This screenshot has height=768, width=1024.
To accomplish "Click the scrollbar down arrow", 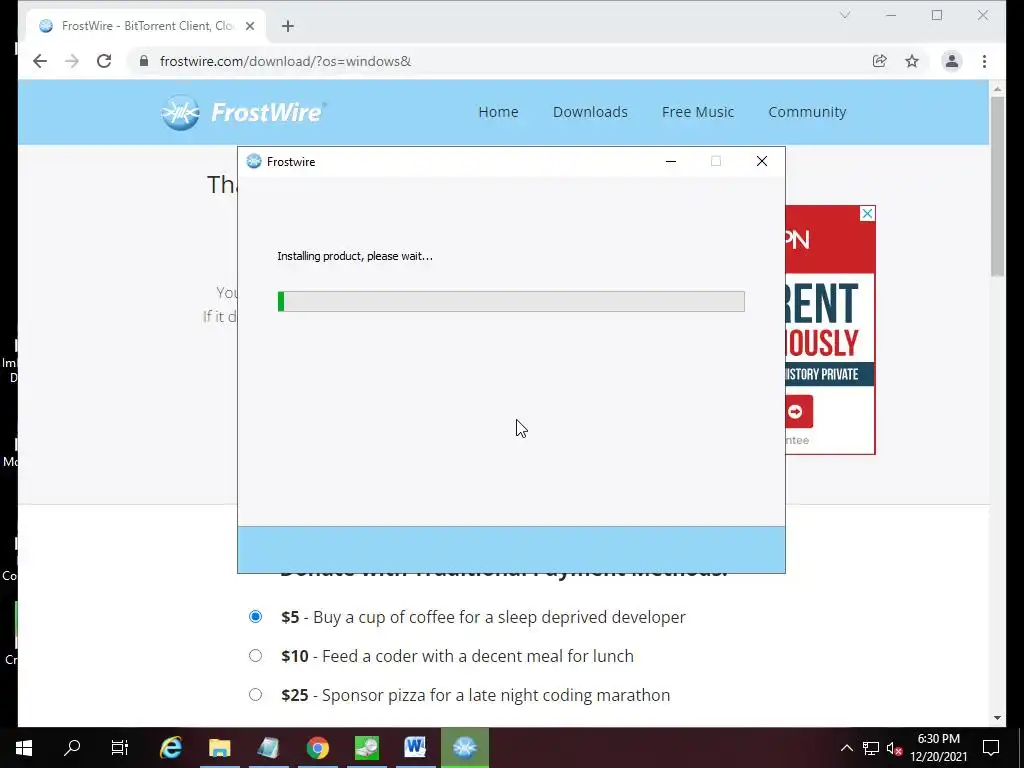I will tap(997, 718).
